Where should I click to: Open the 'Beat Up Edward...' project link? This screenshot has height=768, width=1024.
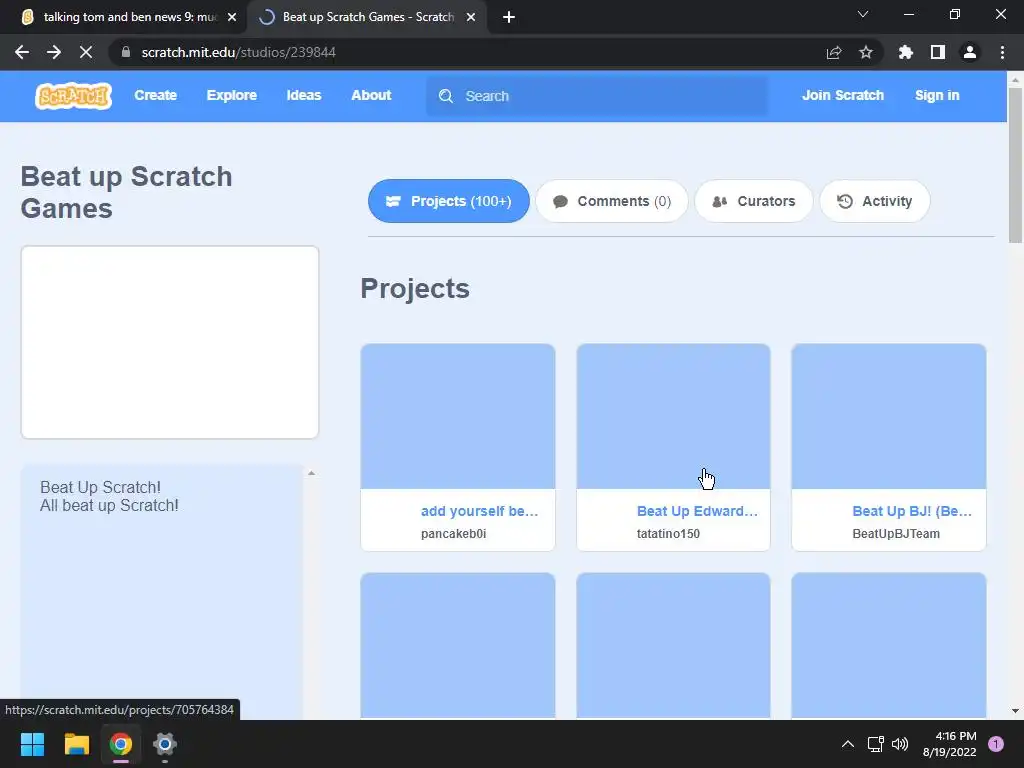click(697, 511)
